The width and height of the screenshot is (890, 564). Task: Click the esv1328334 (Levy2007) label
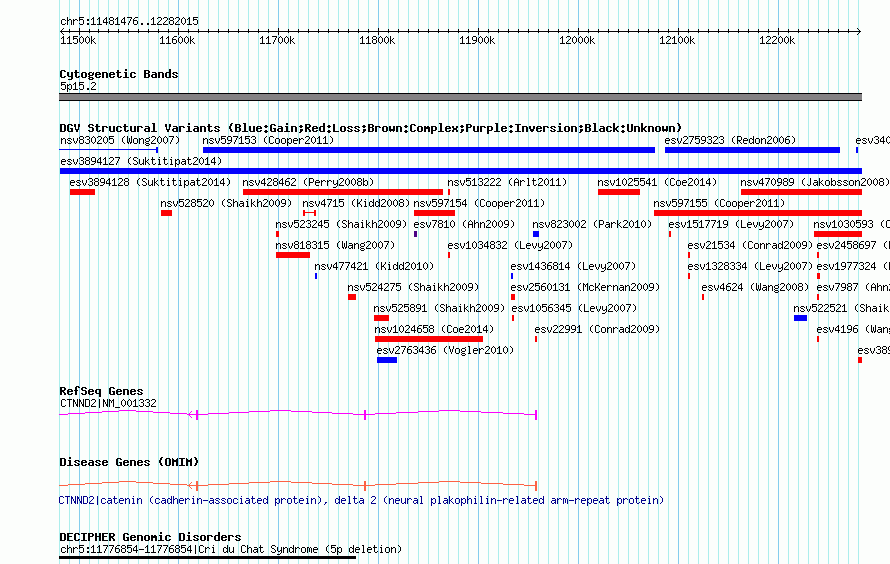750,266
